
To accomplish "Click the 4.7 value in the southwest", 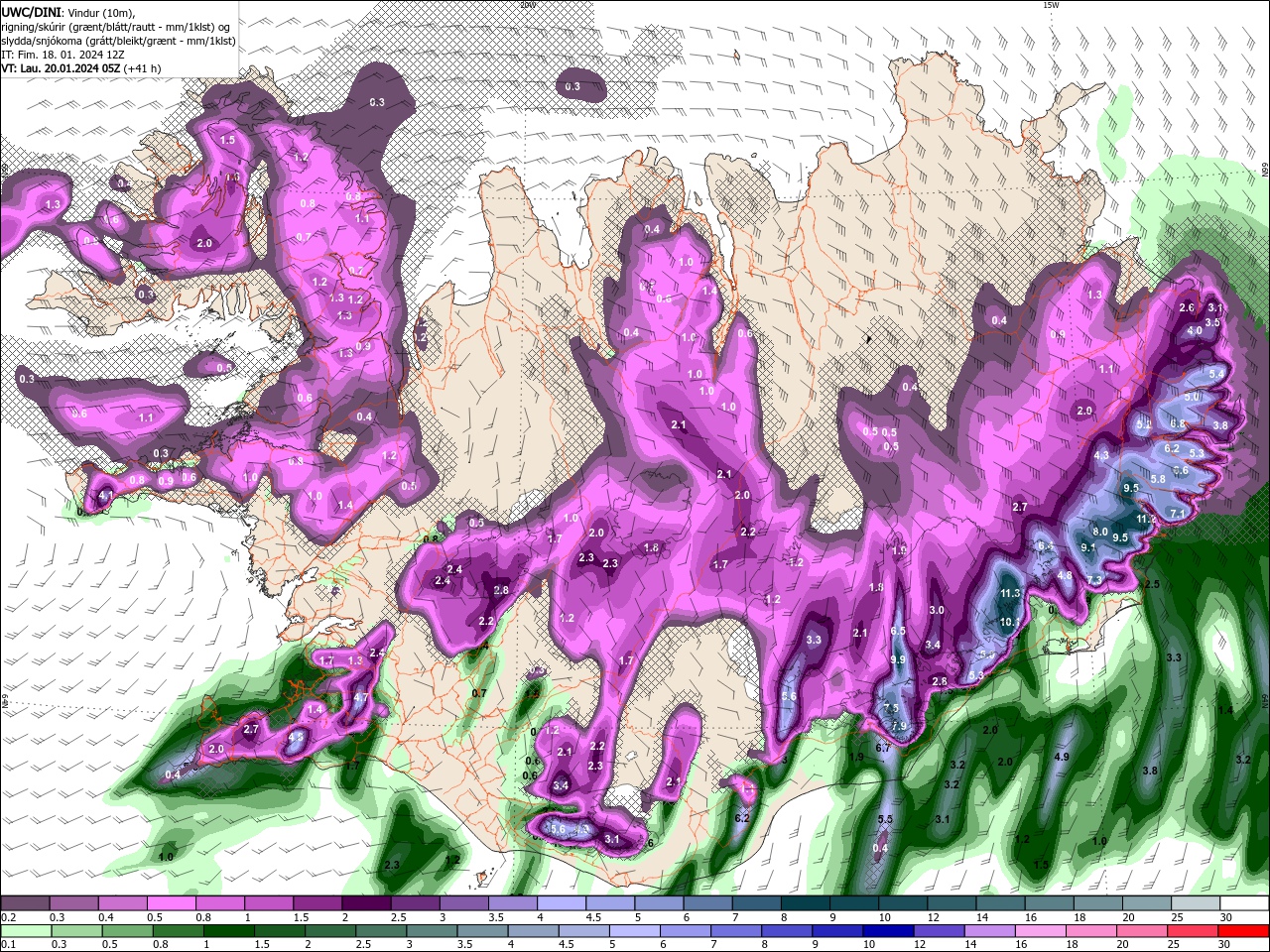I will tap(361, 698).
